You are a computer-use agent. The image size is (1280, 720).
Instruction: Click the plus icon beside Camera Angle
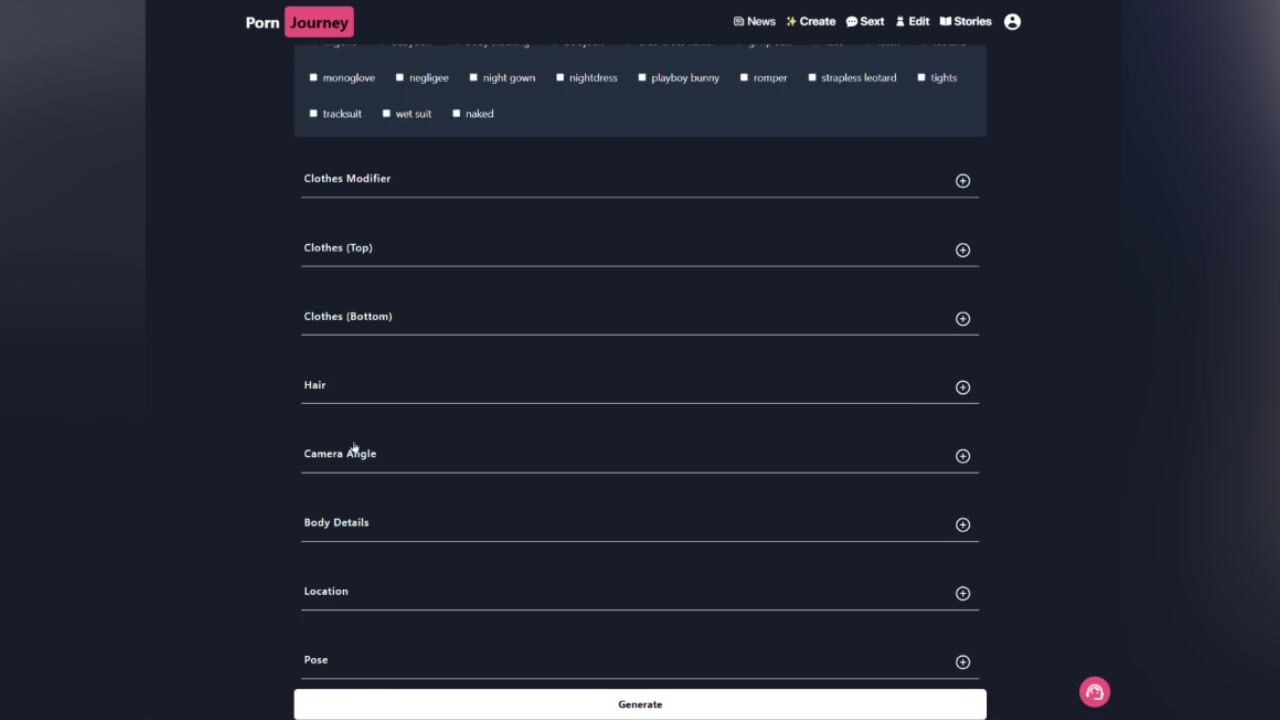click(962, 456)
